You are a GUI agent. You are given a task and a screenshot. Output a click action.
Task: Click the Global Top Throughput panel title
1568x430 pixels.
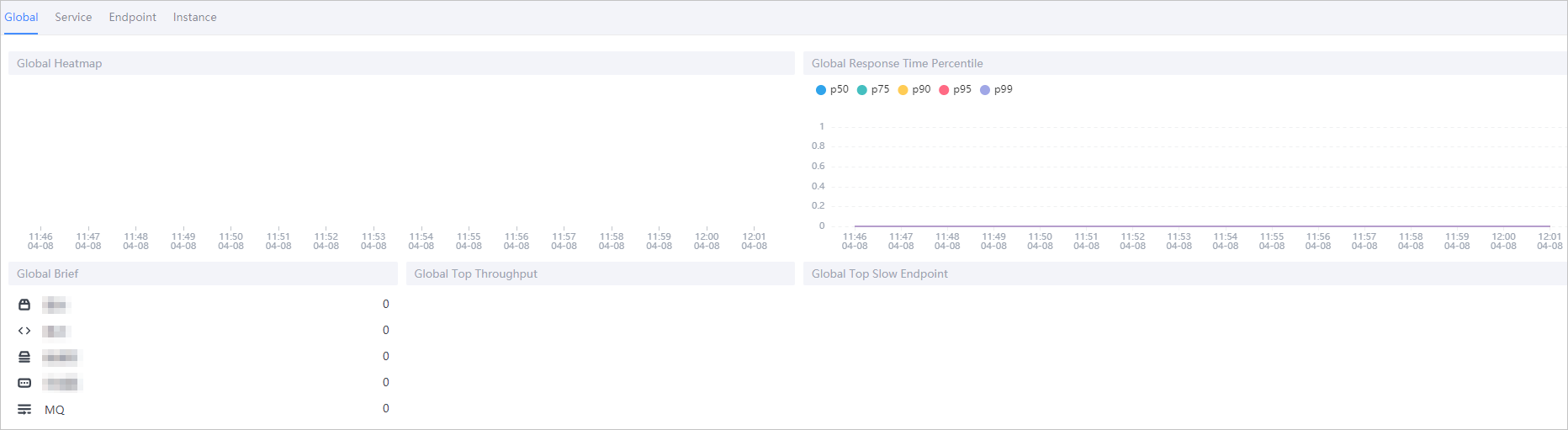tap(475, 273)
